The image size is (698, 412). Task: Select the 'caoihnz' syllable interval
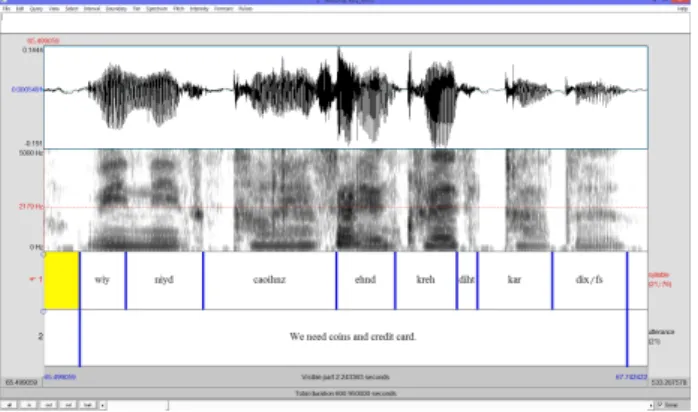tap(269, 280)
